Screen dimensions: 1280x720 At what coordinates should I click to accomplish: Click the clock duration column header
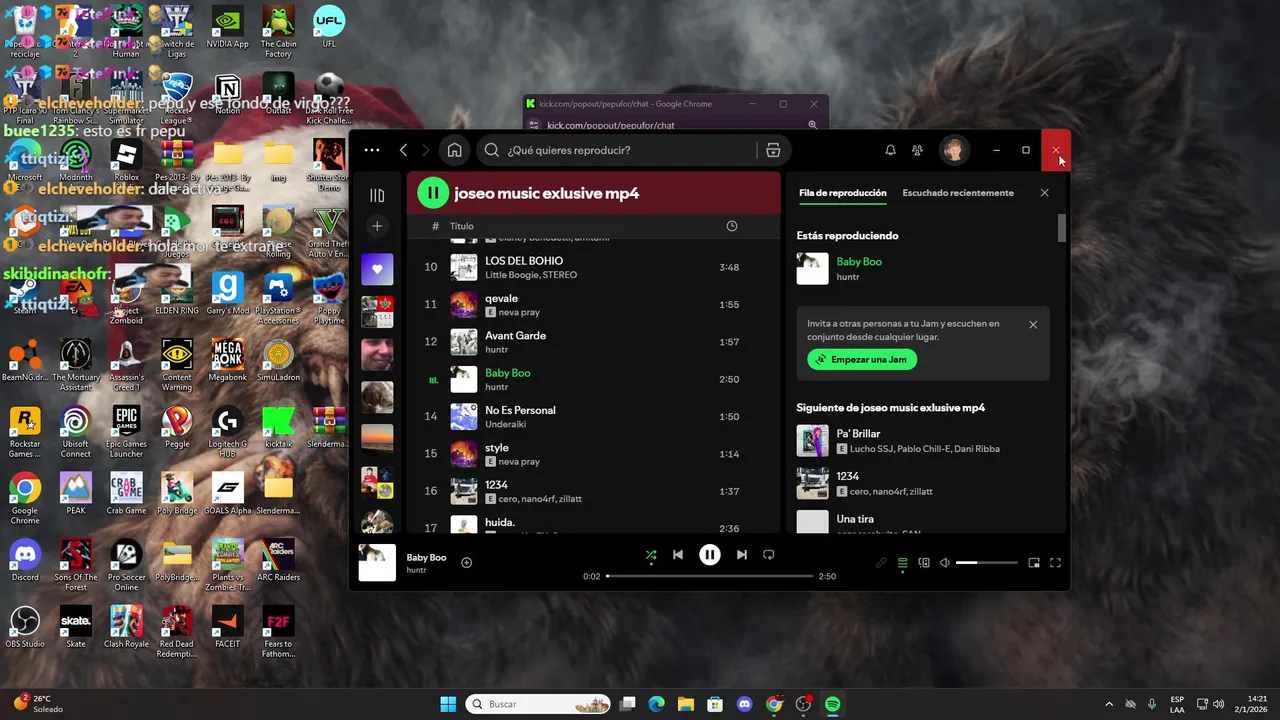(x=732, y=226)
